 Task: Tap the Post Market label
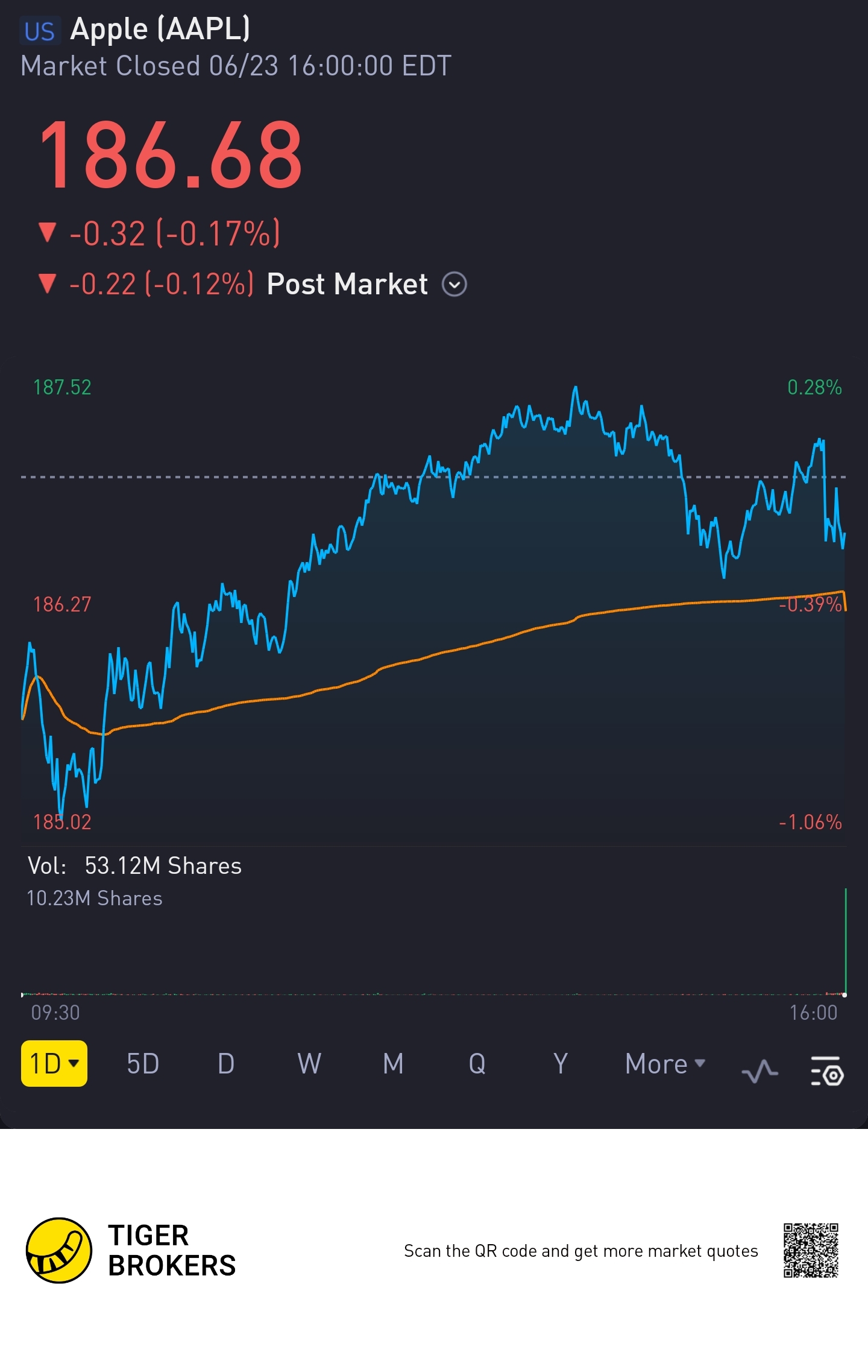pyautogui.click(x=347, y=284)
